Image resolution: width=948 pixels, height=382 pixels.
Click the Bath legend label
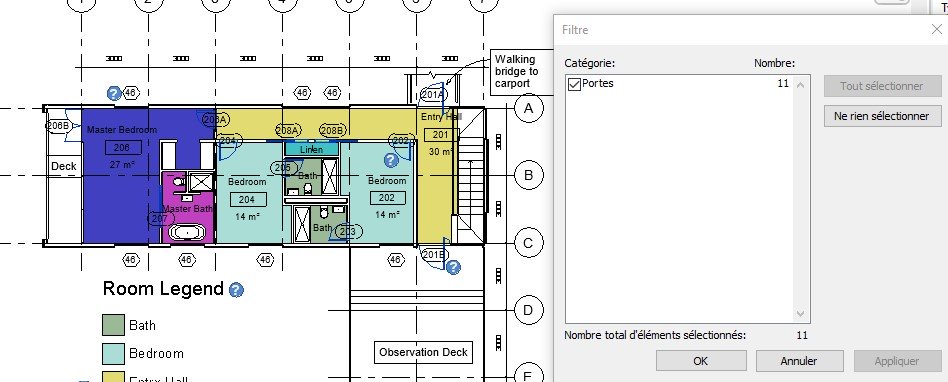click(x=142, y=325)
